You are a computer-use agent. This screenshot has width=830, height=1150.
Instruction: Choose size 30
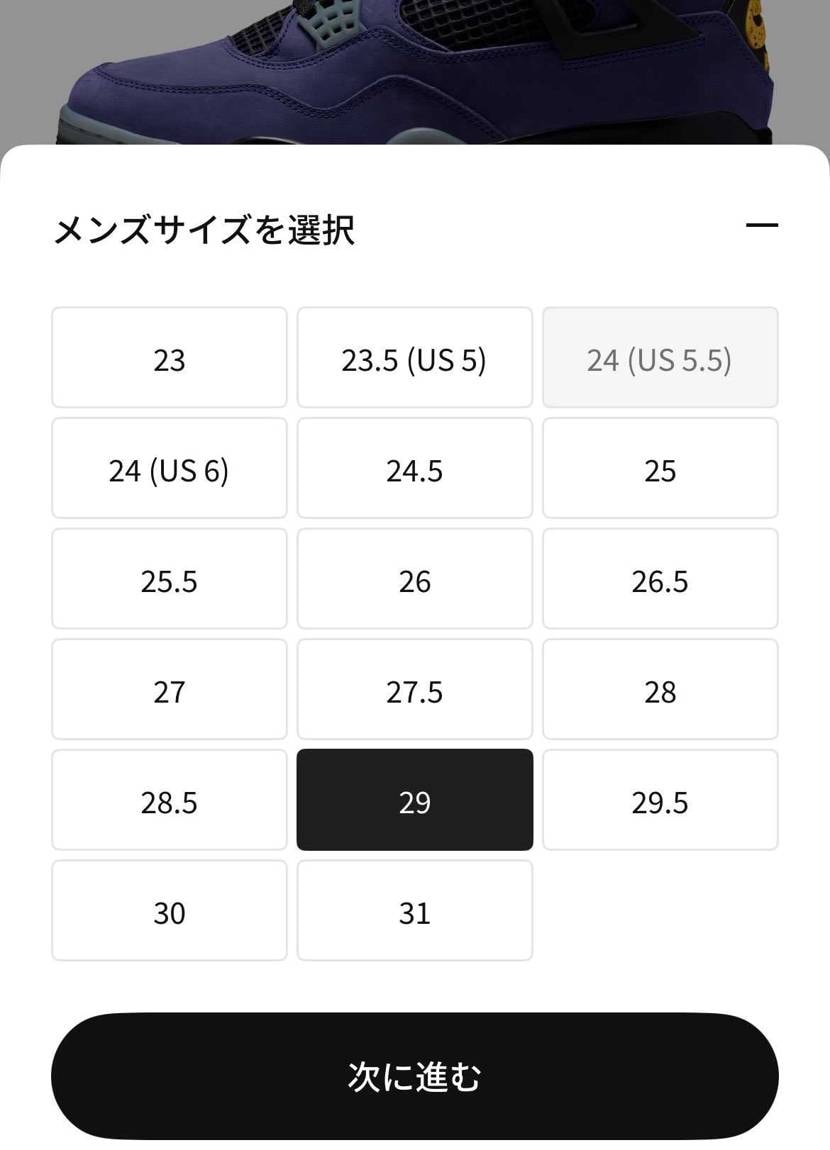point(169,911)
